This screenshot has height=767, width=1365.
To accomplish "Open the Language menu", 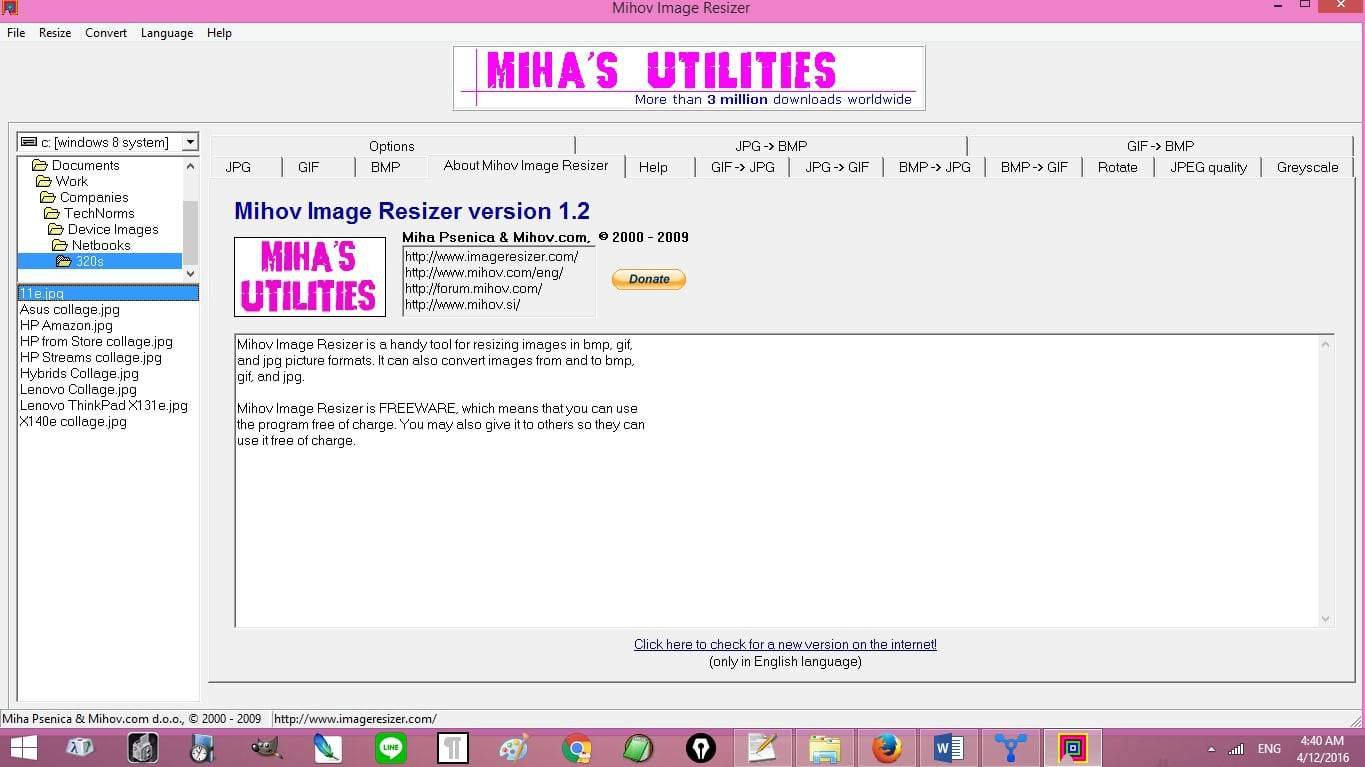I will [x=166, y=33].
